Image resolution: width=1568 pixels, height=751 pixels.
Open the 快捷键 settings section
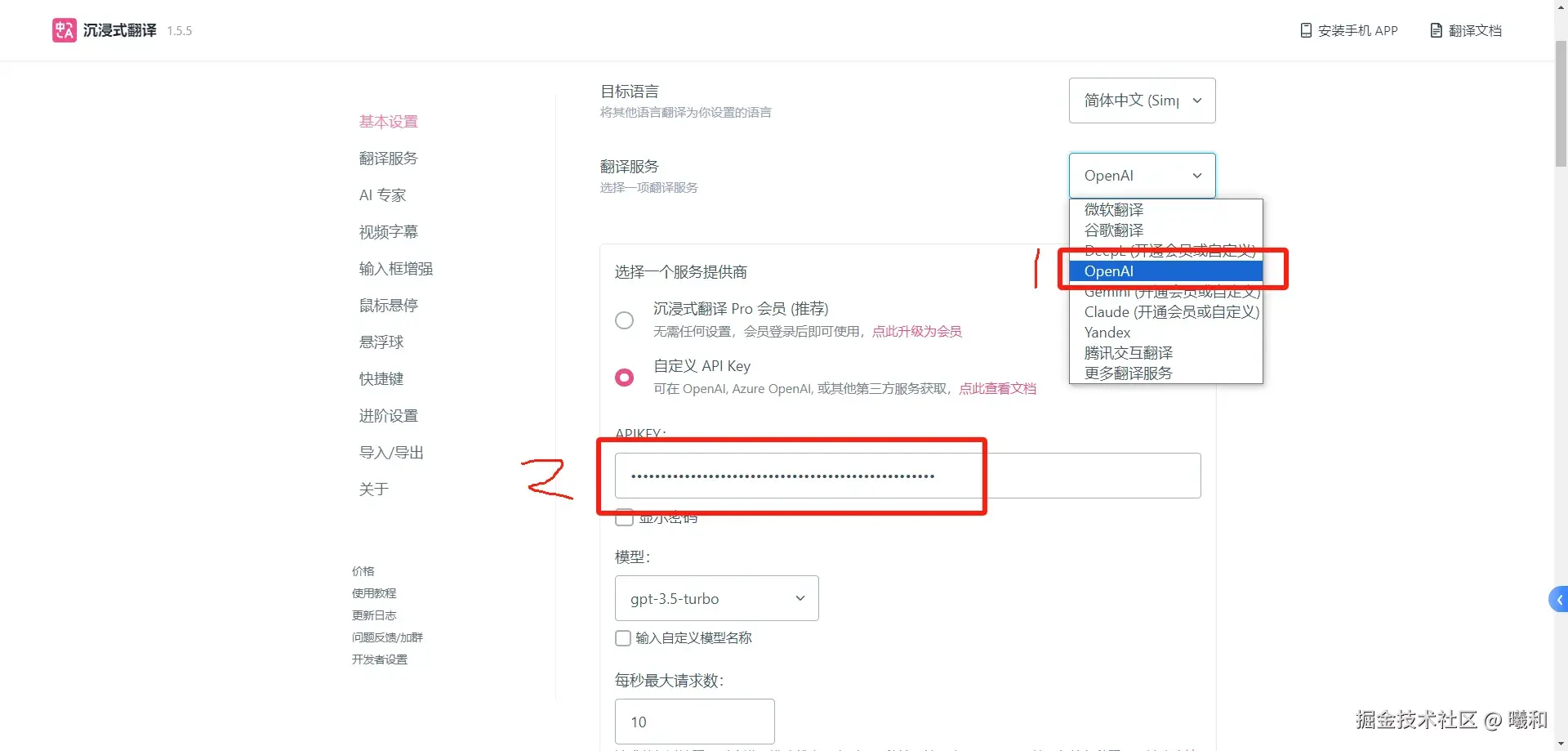[381, 378]
